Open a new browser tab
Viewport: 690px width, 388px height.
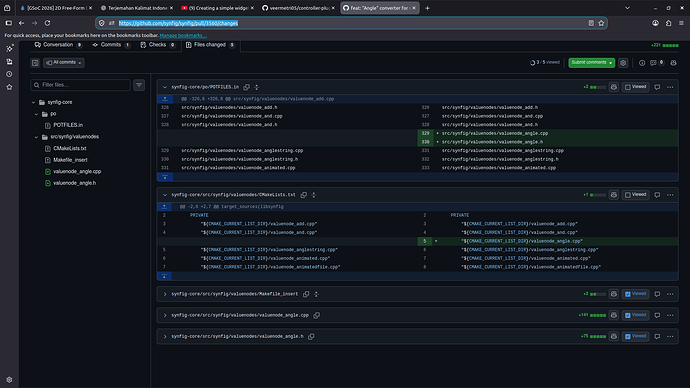pos(427,8)
